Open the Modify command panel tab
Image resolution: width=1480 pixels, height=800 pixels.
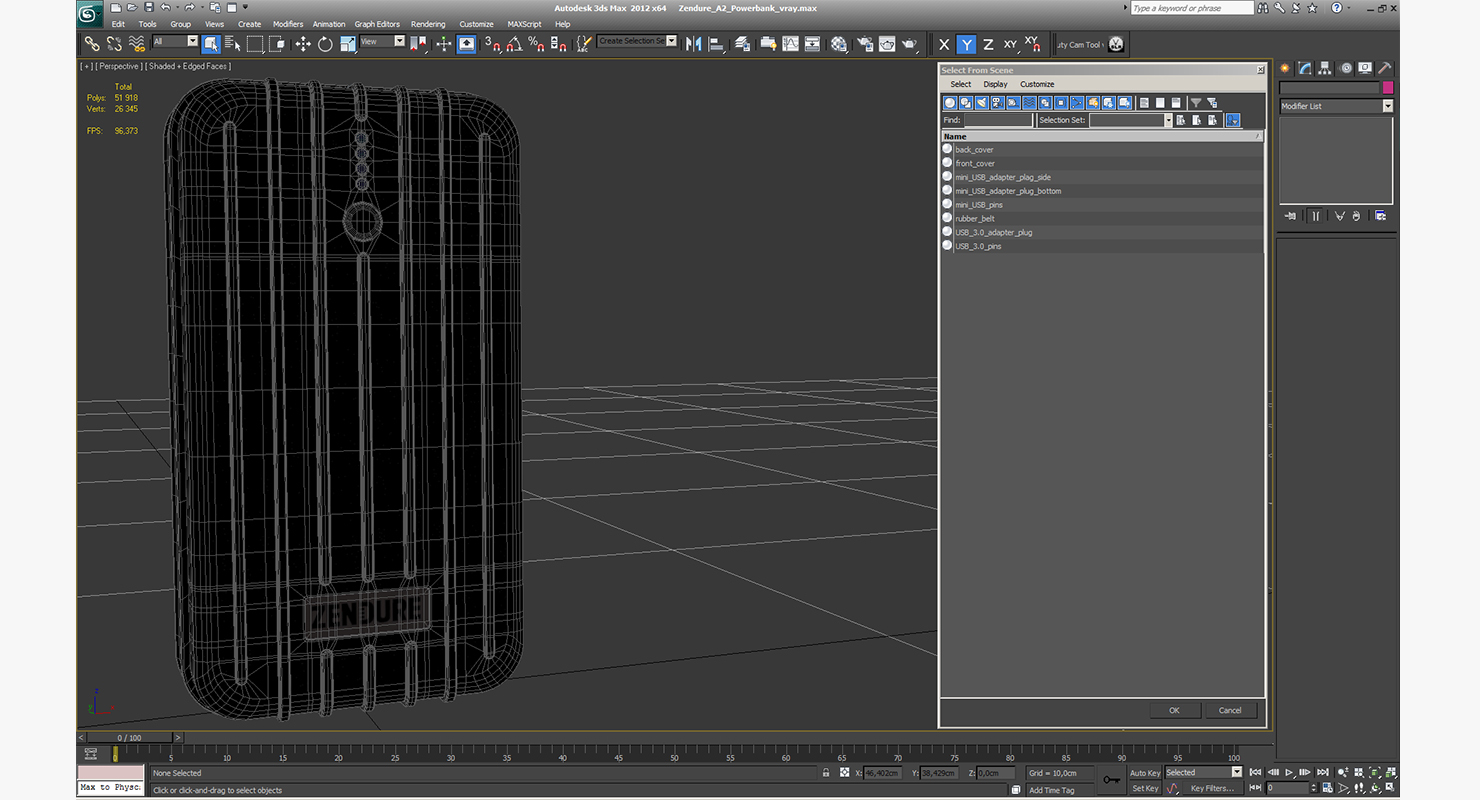click(x=1305, y=68)
